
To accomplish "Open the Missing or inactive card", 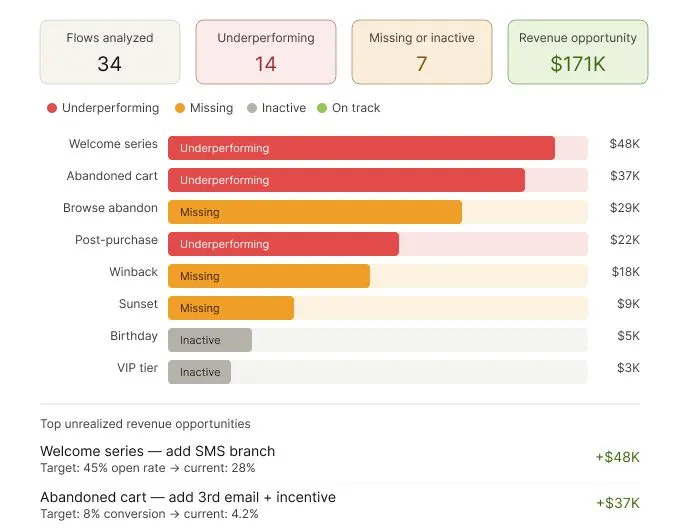I will click(x=422, y=52).
